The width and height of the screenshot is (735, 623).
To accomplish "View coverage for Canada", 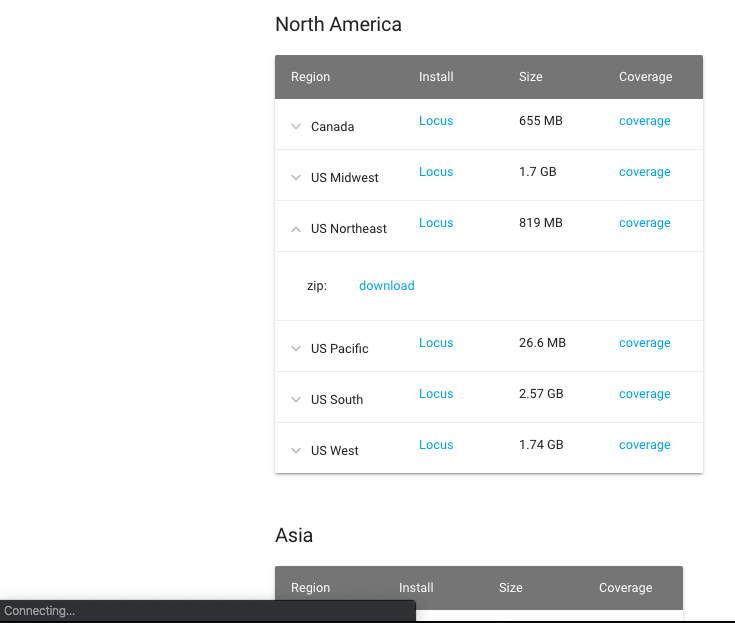I will pyautogui.click(x=644, y=121).
